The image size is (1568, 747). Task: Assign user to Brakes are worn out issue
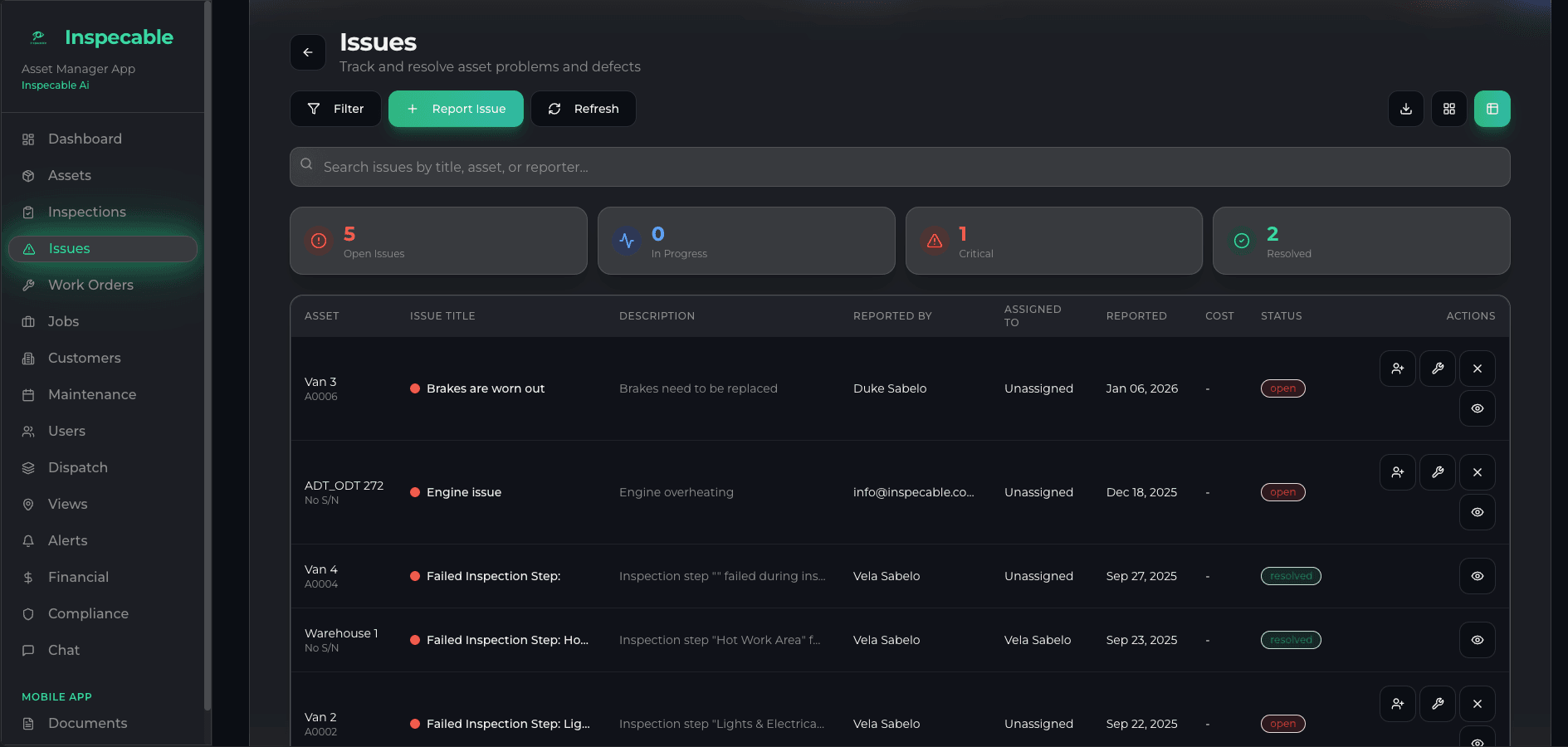coord(1398,369)
